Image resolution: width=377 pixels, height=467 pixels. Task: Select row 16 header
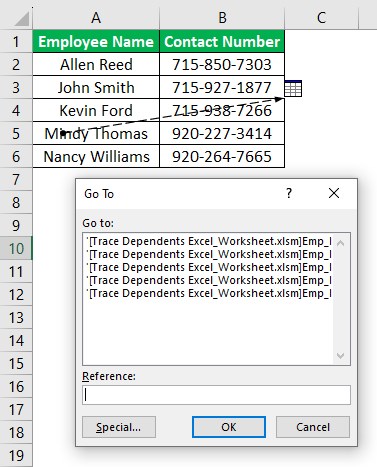(x=16, y=387)
